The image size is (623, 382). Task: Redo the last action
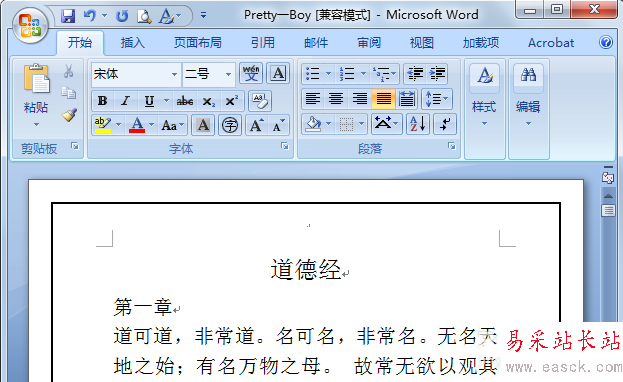pos(122,16)
